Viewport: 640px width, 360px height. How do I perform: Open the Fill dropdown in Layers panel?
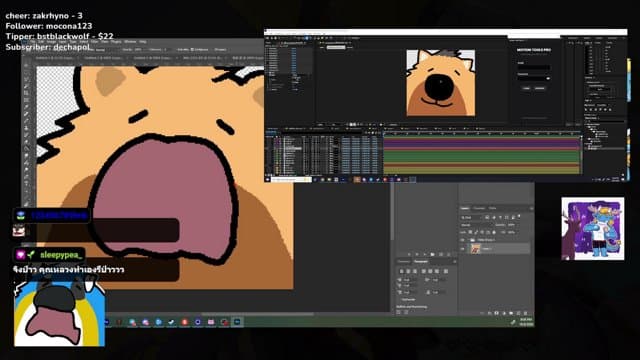(x=518, y=232)
